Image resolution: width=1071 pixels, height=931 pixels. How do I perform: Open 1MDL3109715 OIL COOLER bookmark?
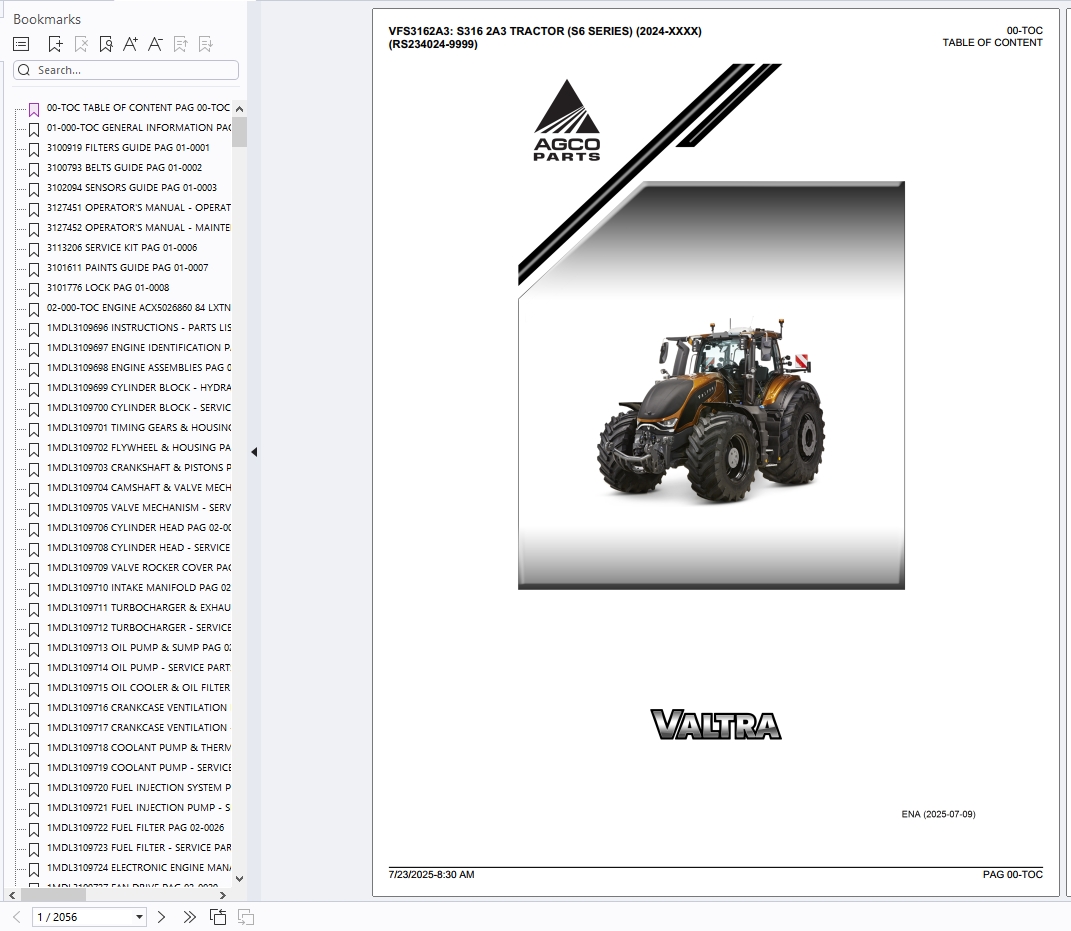point(139,688)
